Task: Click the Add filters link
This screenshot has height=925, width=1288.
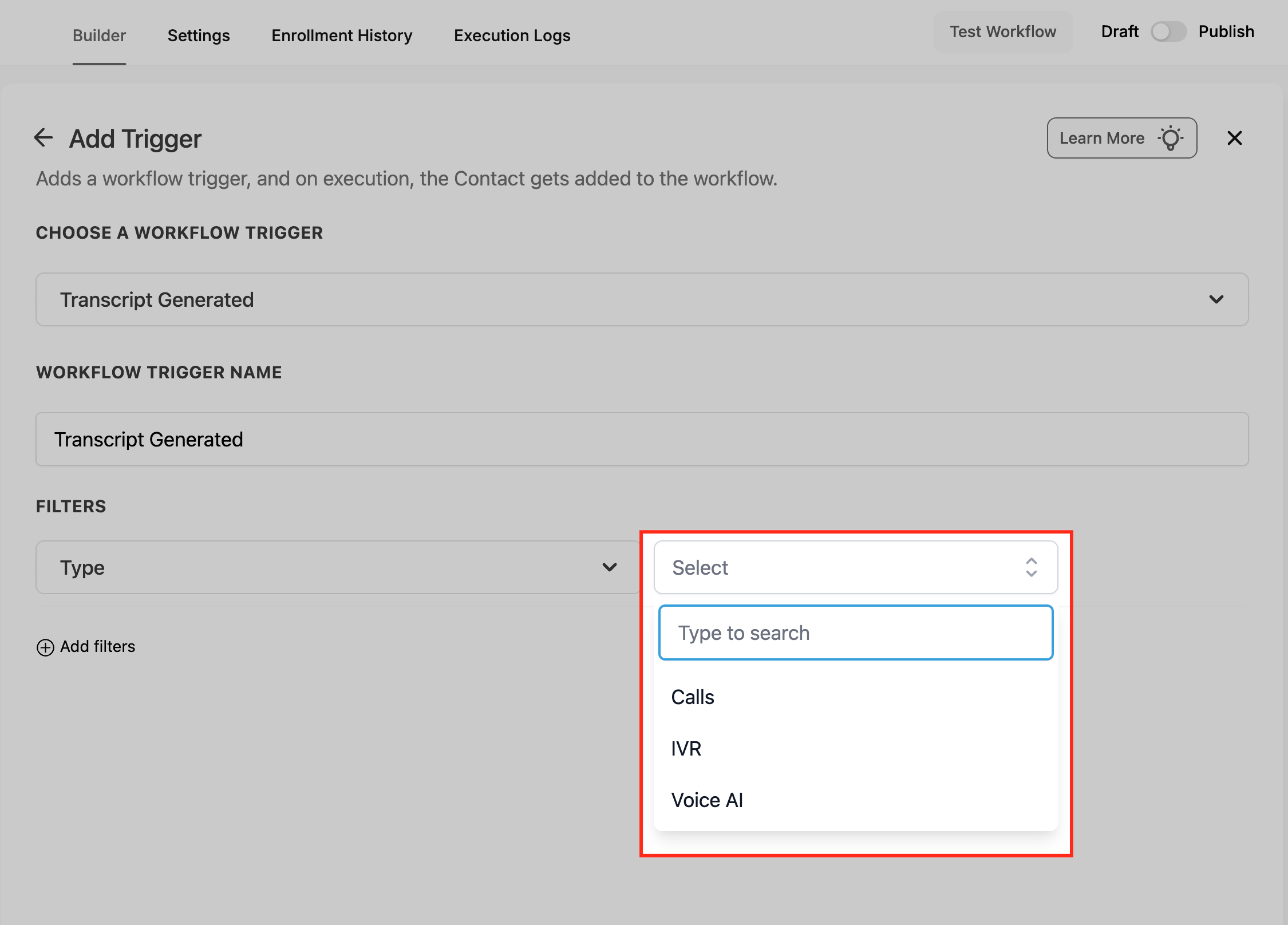Action: (x=97, y=647)
